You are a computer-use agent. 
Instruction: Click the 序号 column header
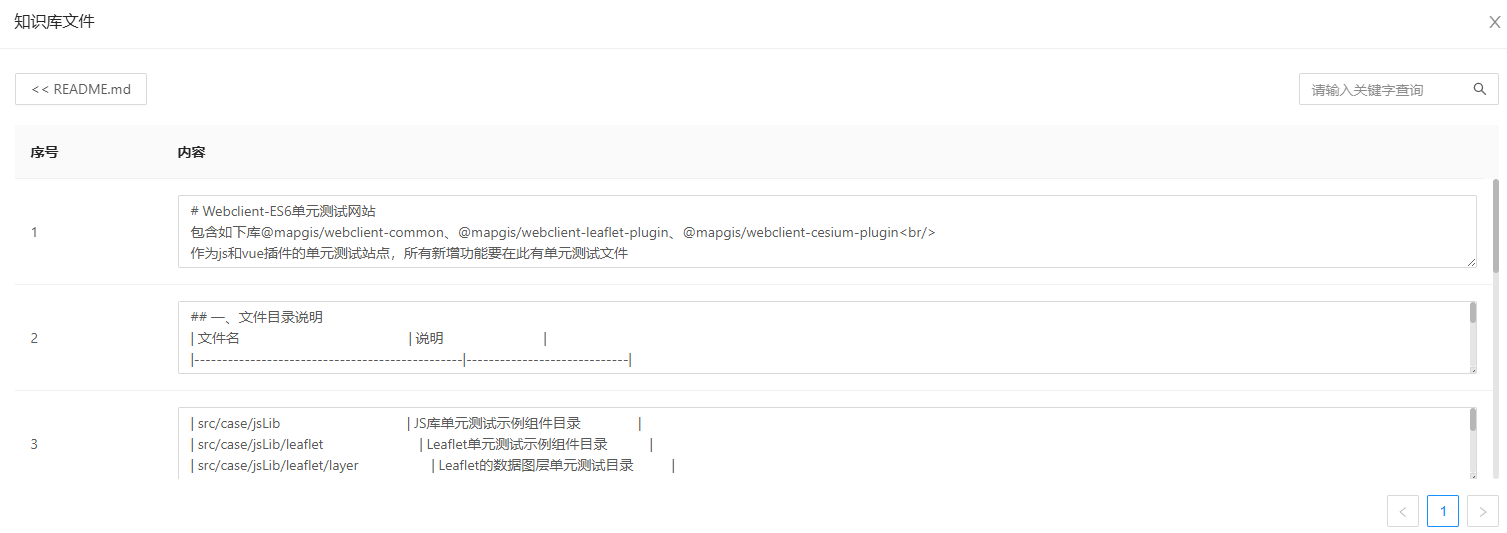[x=45, y=152]
